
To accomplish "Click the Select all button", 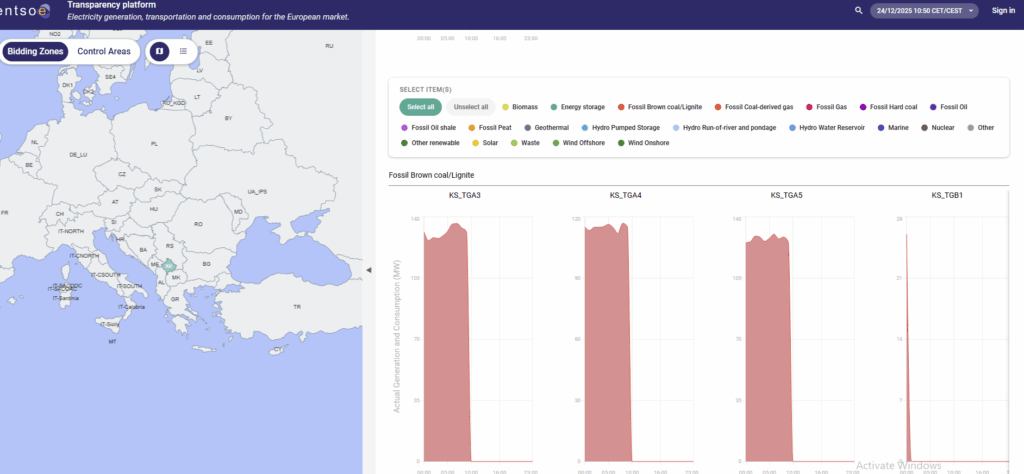I will tap(420, 106).
